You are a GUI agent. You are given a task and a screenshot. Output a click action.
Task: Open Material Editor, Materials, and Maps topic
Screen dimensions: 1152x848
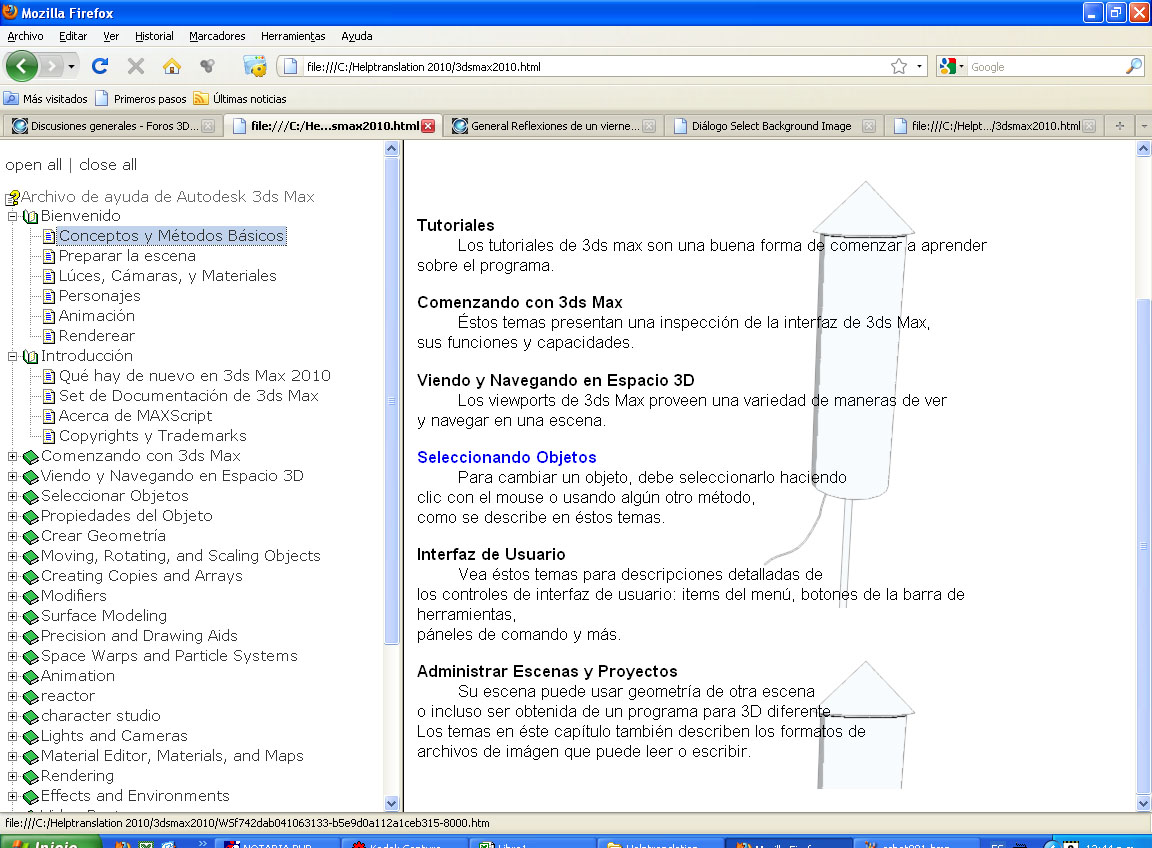tap(172, 755)
